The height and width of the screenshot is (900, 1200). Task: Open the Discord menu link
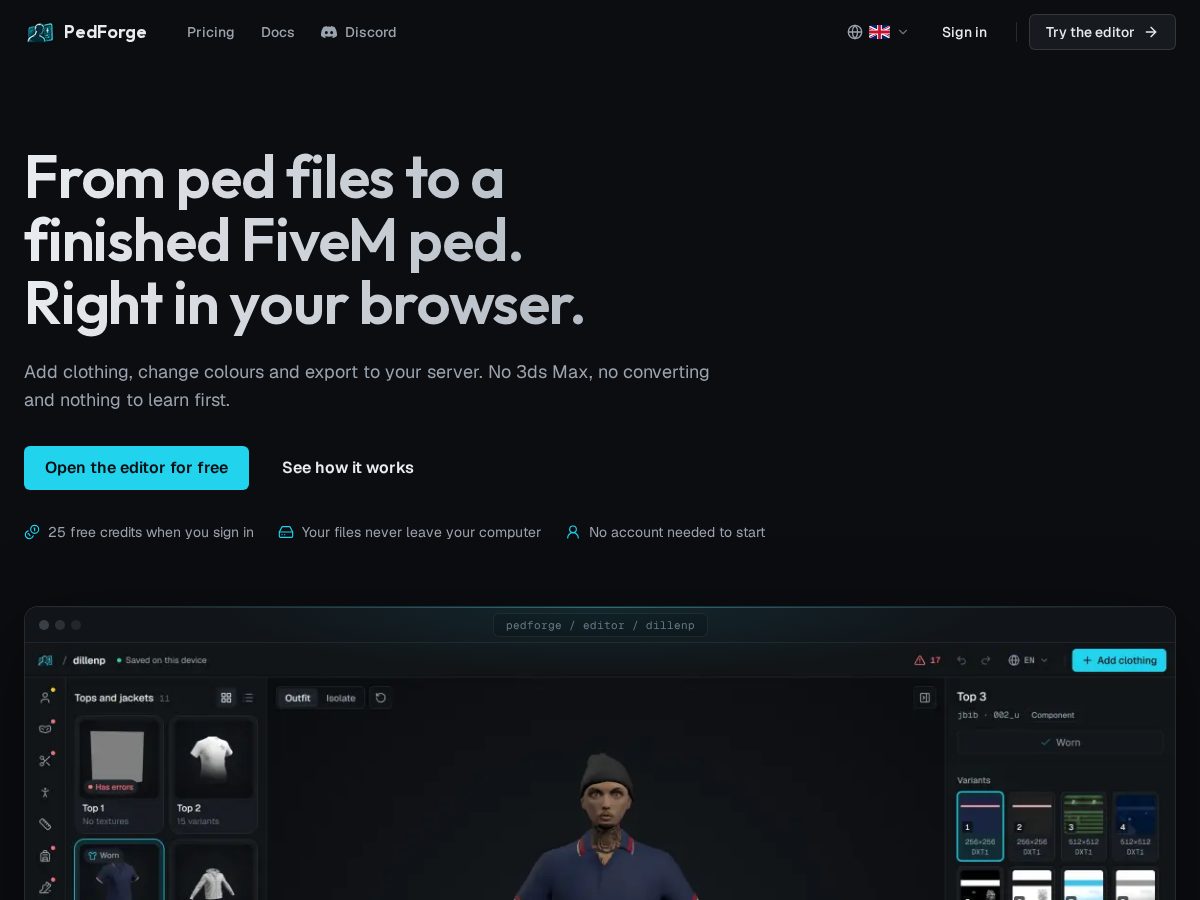[358, 32]
